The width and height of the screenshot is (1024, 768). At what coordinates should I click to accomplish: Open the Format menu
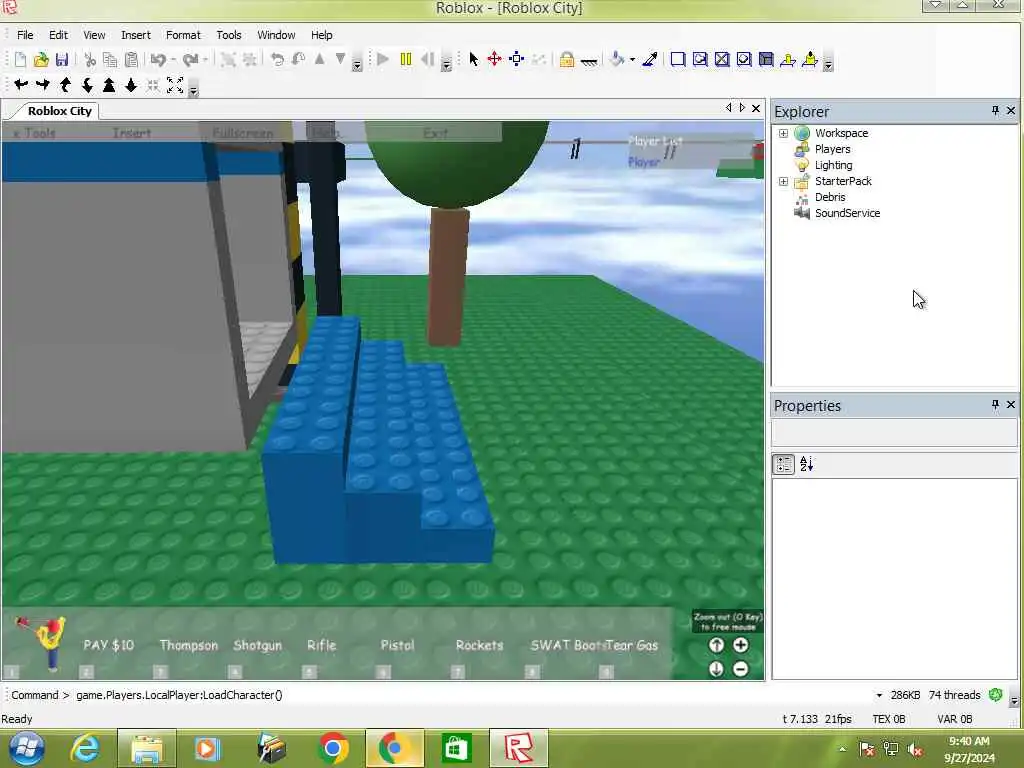point(184,35)
